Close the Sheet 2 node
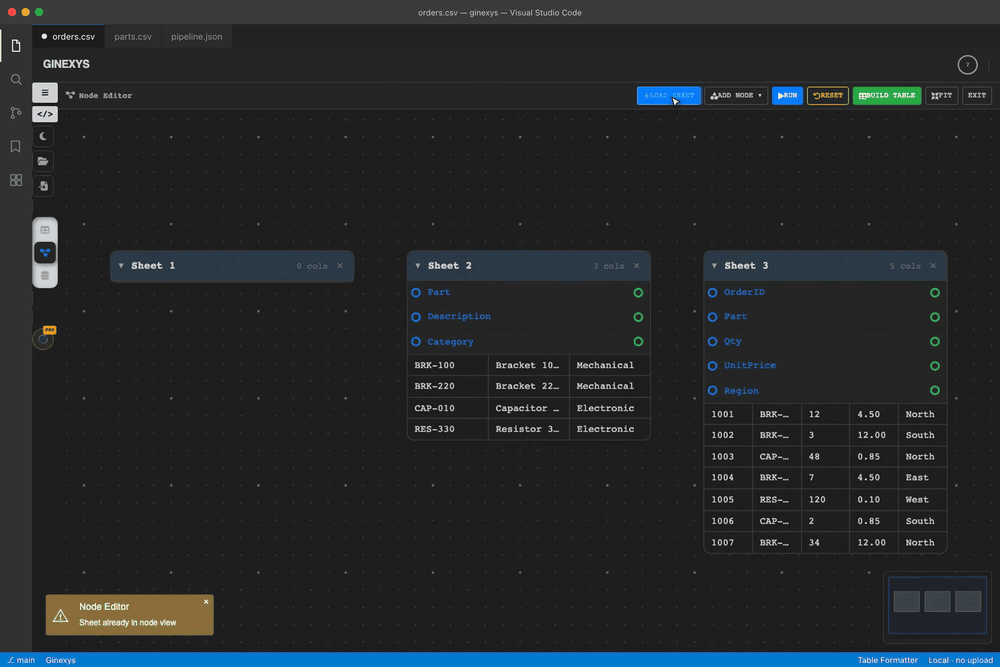1000x667 pixels. click(636, 266)
